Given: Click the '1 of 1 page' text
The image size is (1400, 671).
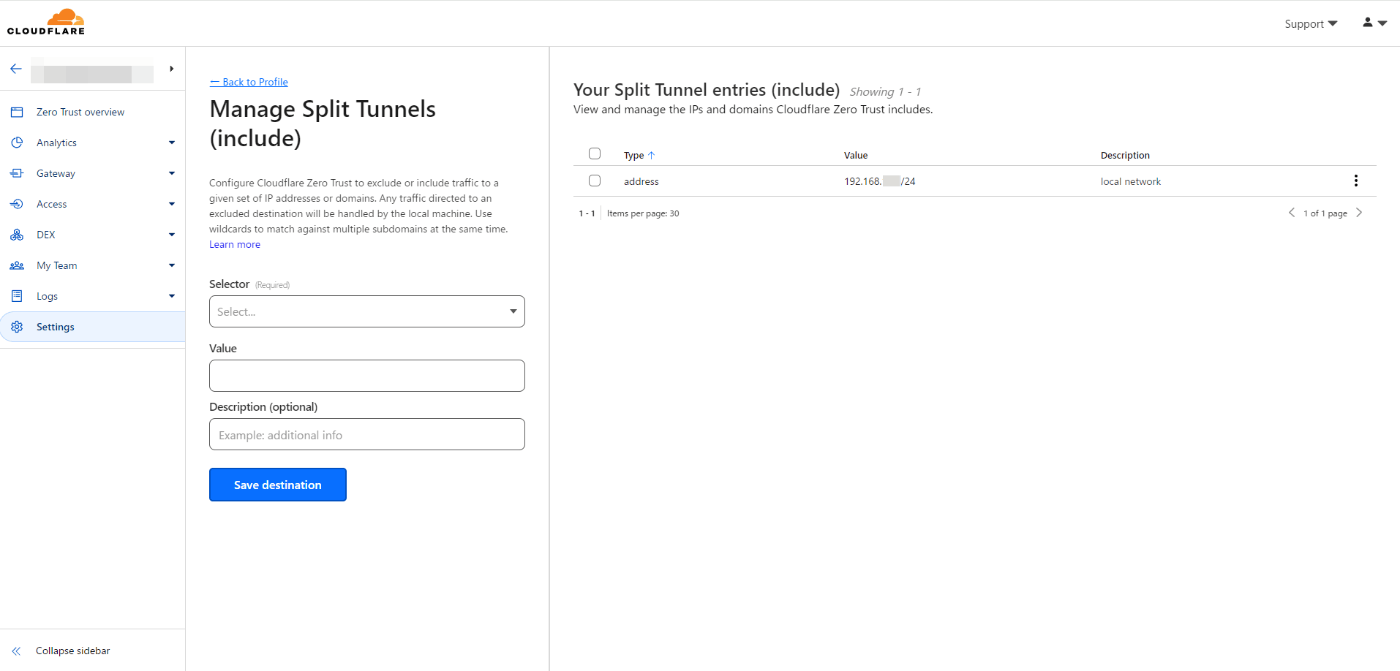Looking at the screenshot, I should 1325,213.
